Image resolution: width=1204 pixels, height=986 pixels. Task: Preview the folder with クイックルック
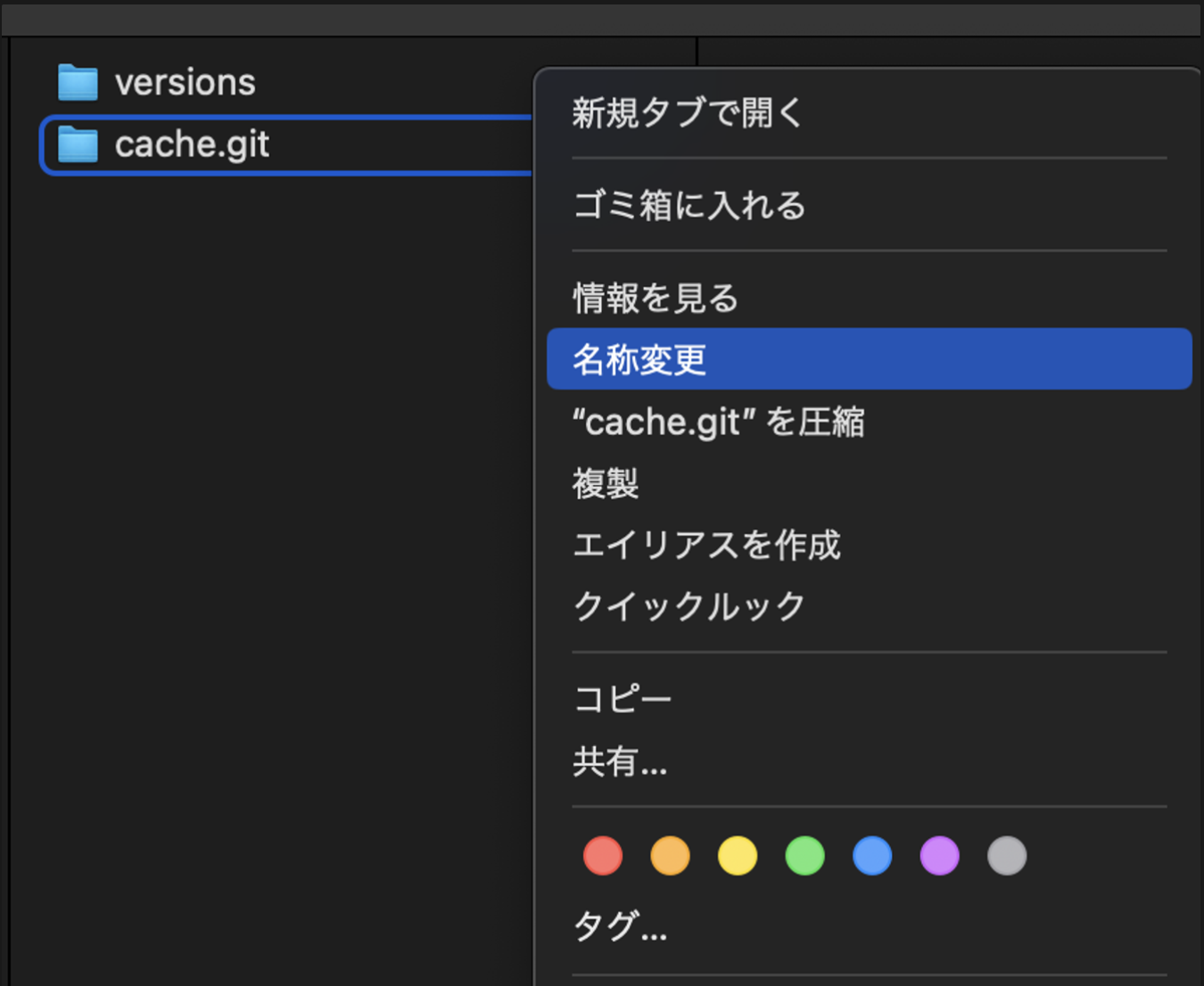(x=689, y=606)
